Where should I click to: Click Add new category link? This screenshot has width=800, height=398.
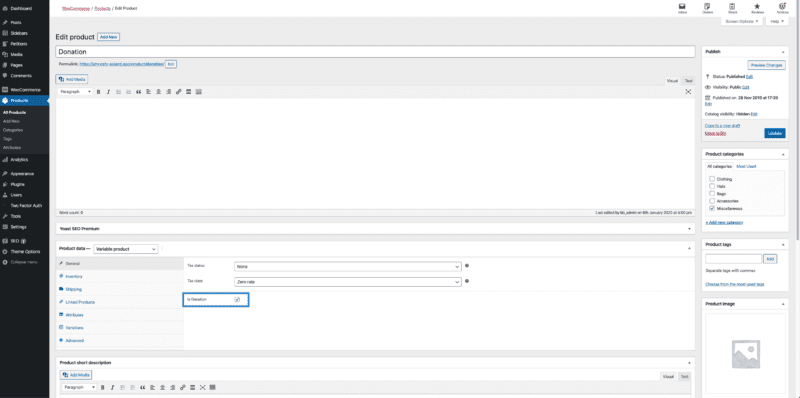click(x=724, y=222)
